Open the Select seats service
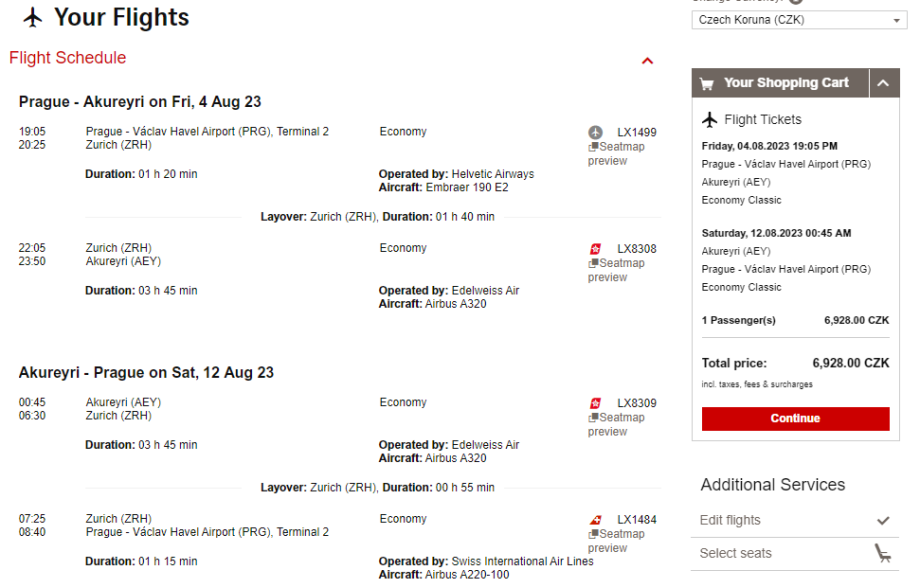Image resolution: width=920 pixels, height=588 pixels. tap(736, 553)
